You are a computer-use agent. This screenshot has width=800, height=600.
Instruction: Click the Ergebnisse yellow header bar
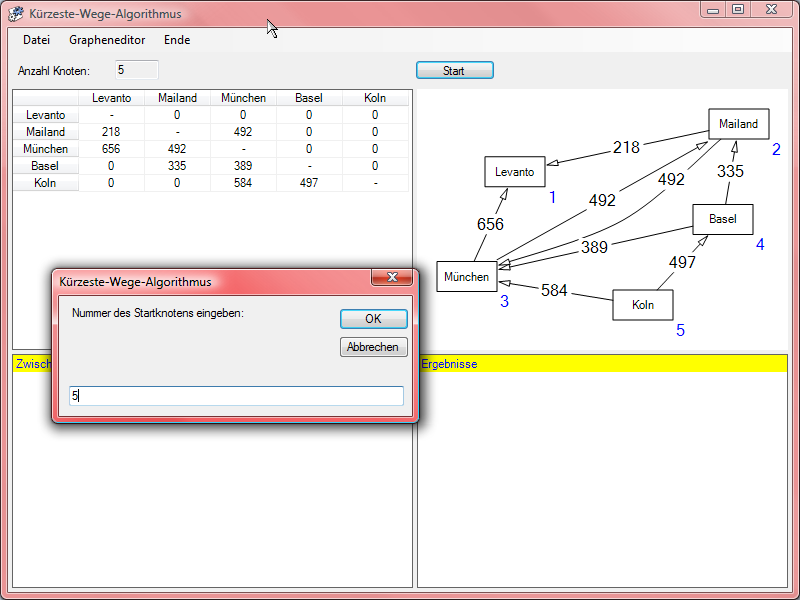click(x=602, y=364)
